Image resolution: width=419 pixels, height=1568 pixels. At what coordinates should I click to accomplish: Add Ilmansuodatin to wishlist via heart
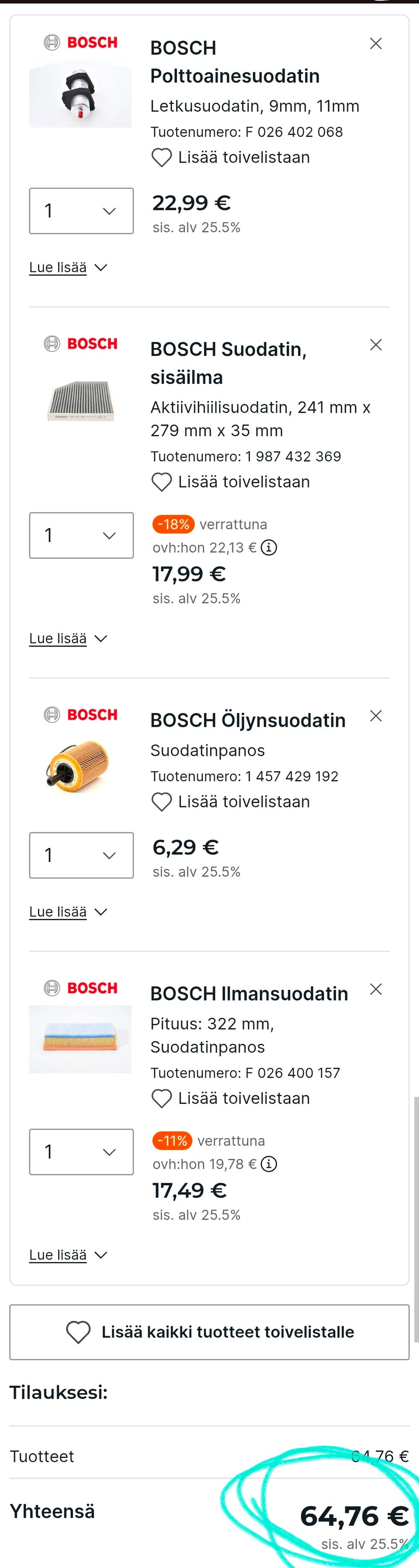pyautogui.click(x=161, y=1099)
